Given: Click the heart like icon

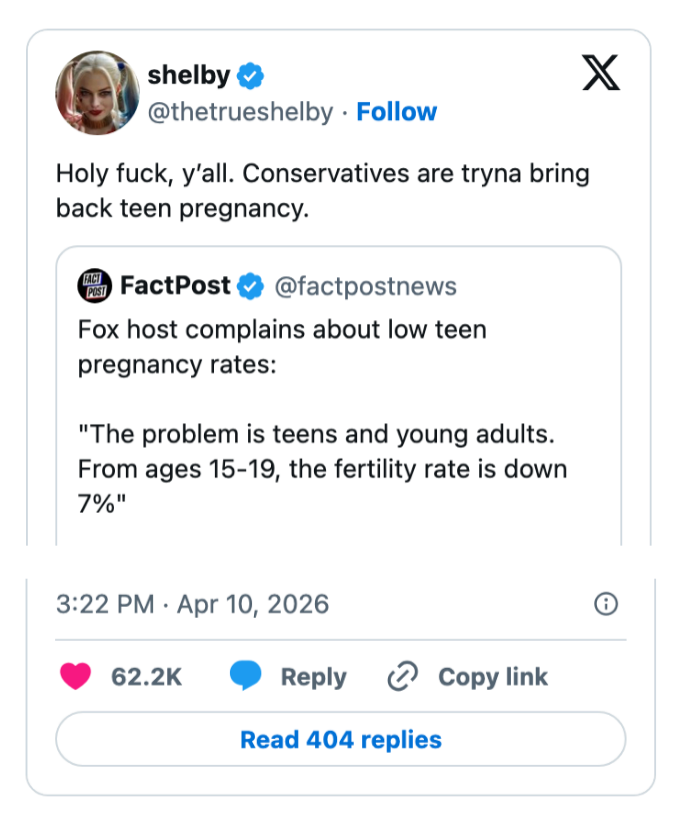Looking at the screenshot, I should click(74, 677).
